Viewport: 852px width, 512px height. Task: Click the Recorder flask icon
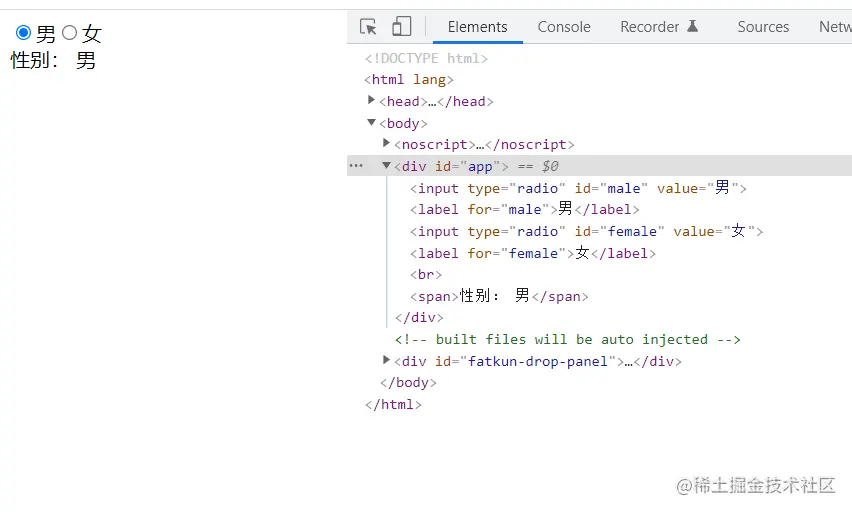[693, 27]
